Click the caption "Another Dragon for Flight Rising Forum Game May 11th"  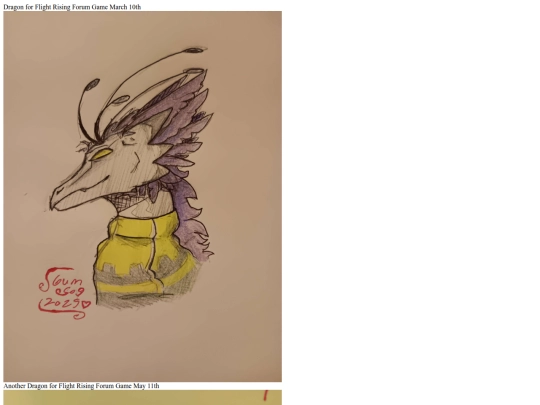(x=81, y=386)
